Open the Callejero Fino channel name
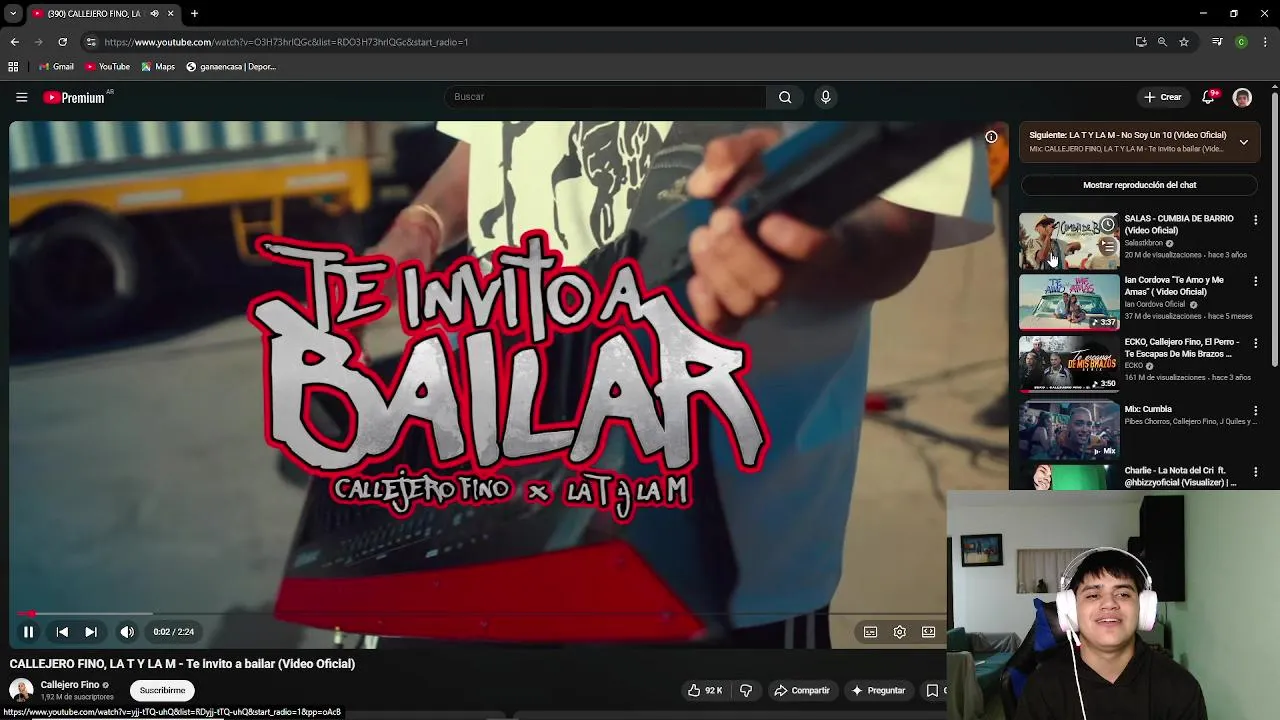This screenshot has height=720, width=1280. [x=70, y=685]
